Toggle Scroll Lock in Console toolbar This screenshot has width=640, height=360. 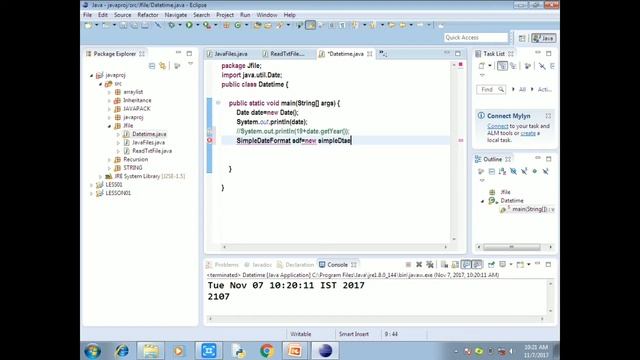point(455,264)
